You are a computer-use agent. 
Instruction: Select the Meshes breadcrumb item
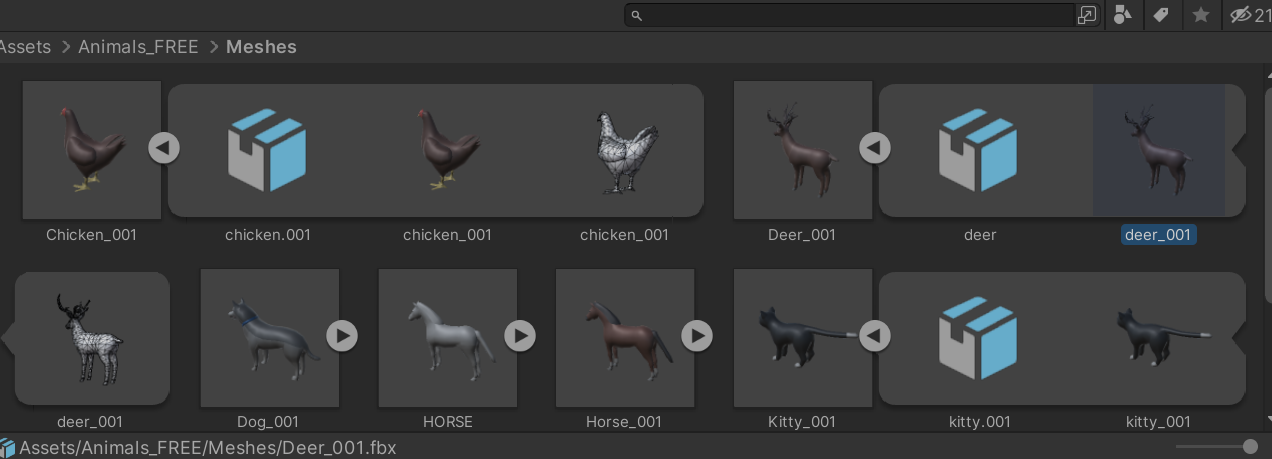261,47
